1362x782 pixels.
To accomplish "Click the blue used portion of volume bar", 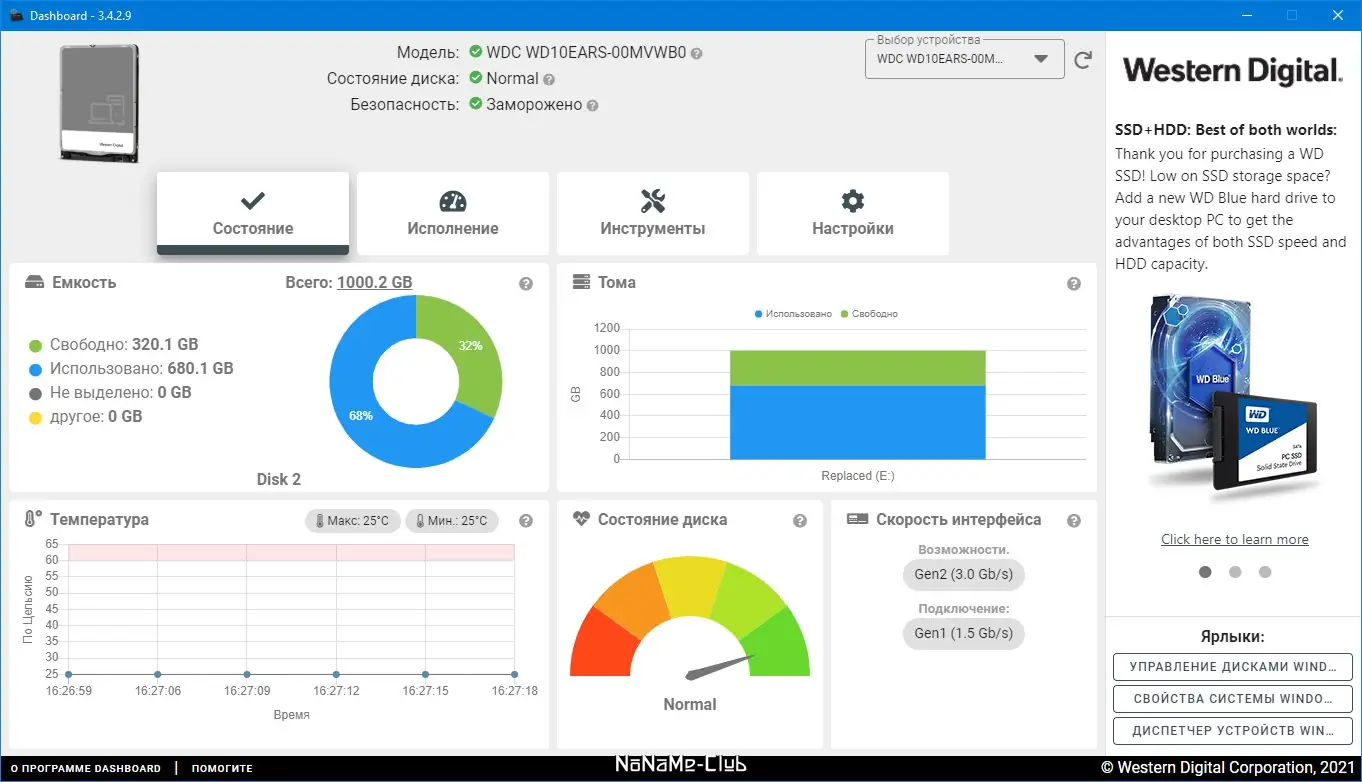I will pos(858,422).
